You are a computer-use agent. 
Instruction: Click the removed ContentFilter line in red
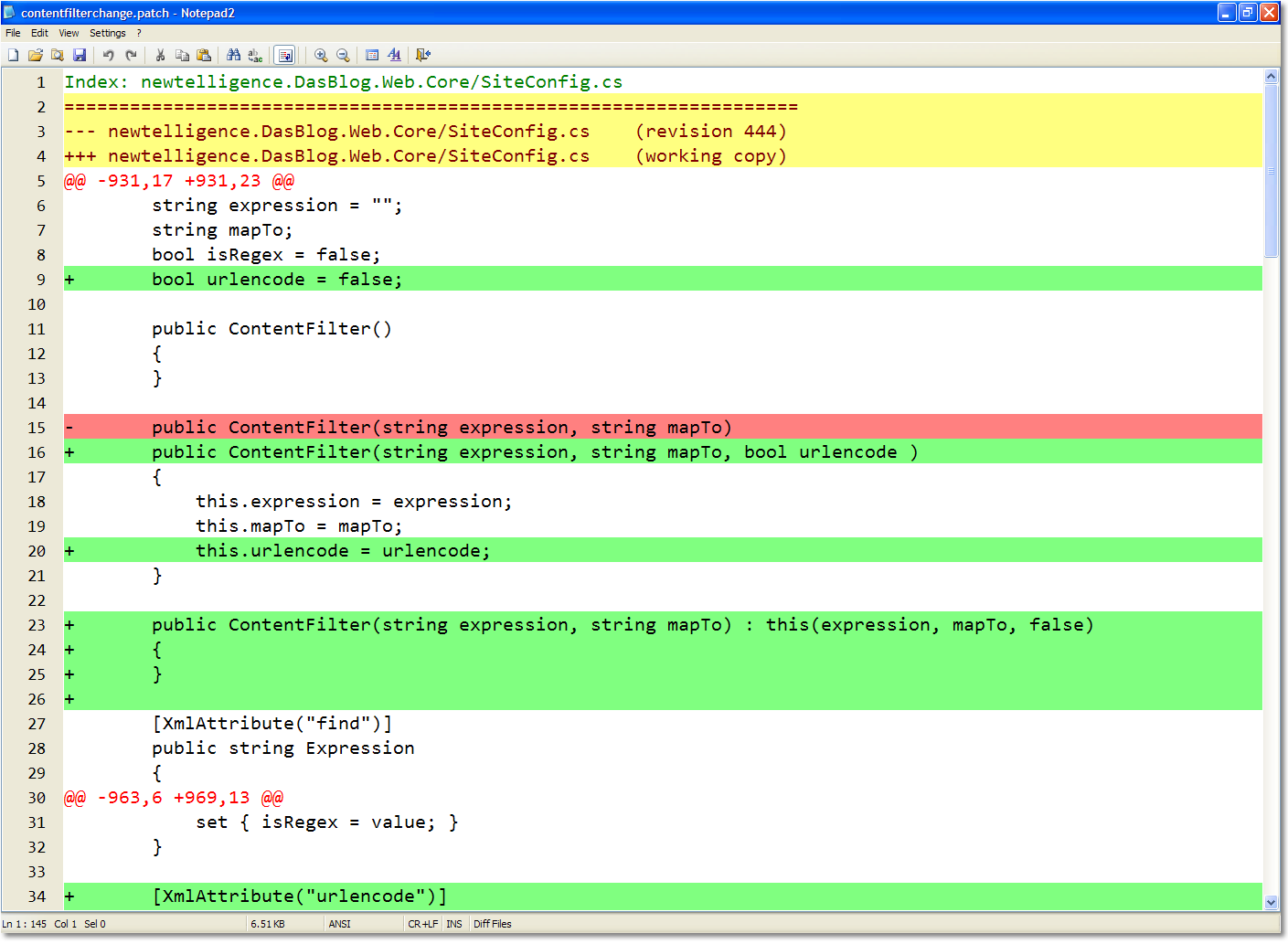[x=663, y=428]
